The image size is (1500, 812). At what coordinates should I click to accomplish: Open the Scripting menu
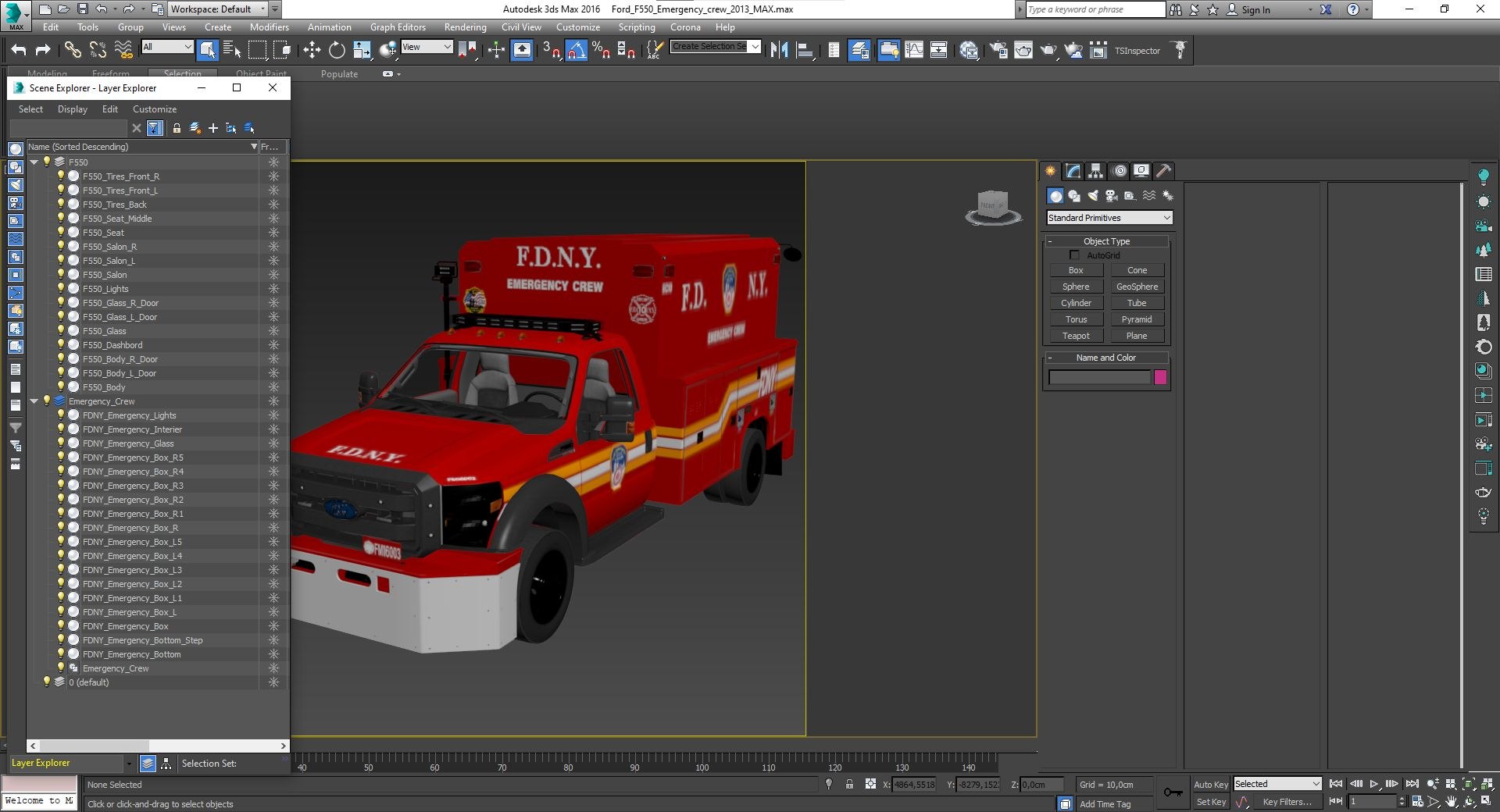[x=637, y=27]
